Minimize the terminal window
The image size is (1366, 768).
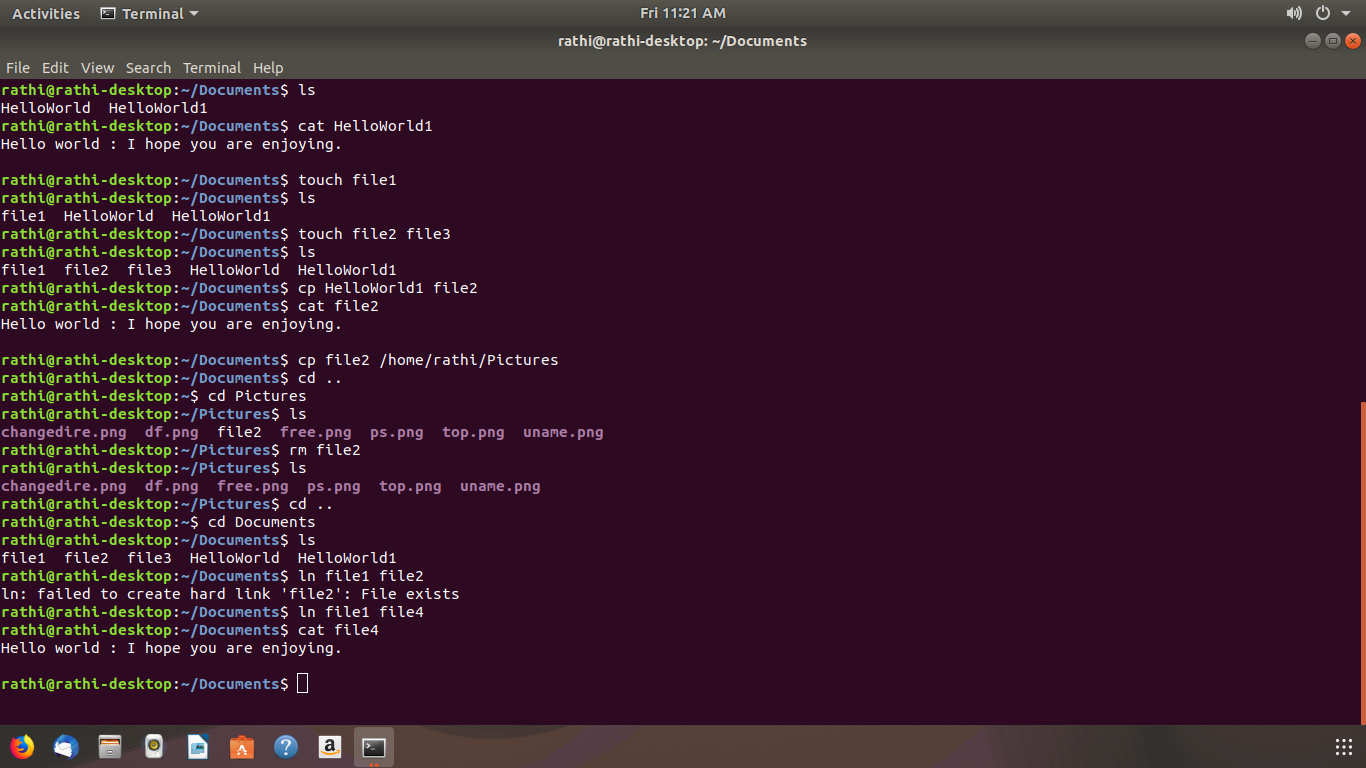click(1313, 41)
